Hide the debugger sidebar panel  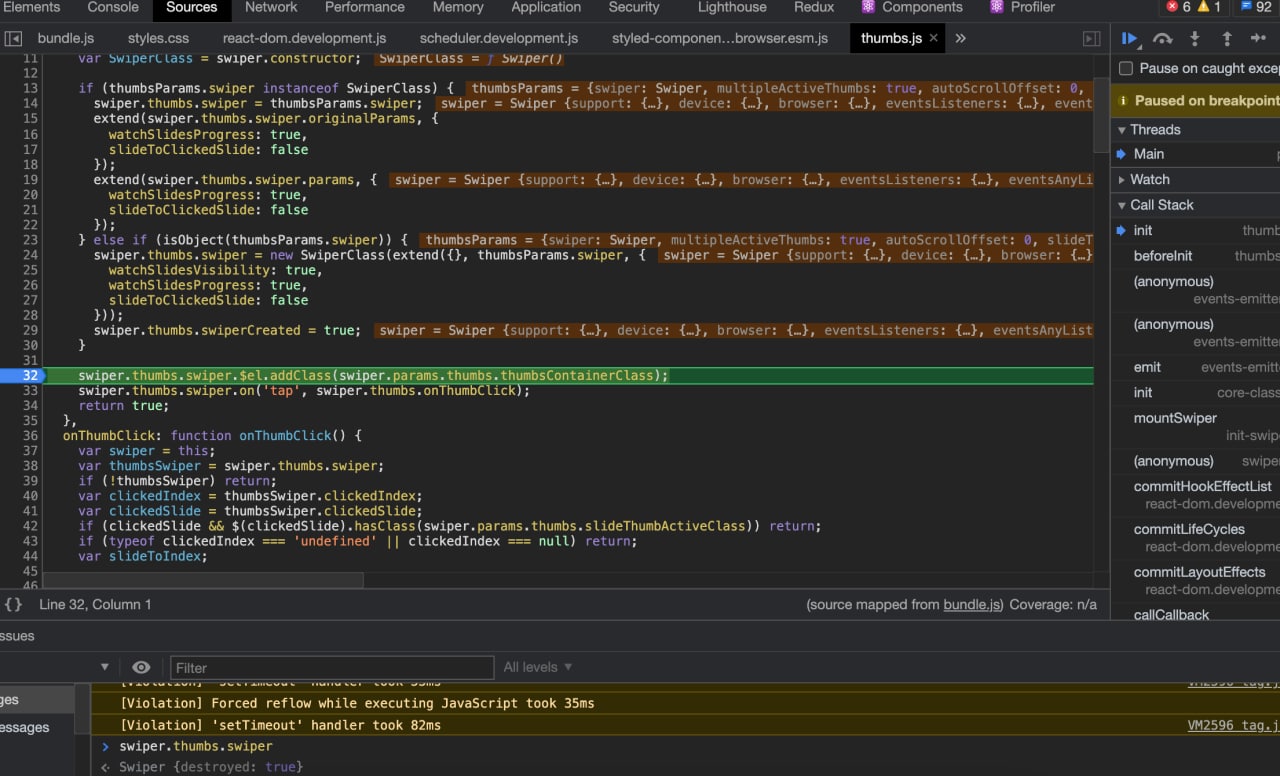[x=1091, y=39]
